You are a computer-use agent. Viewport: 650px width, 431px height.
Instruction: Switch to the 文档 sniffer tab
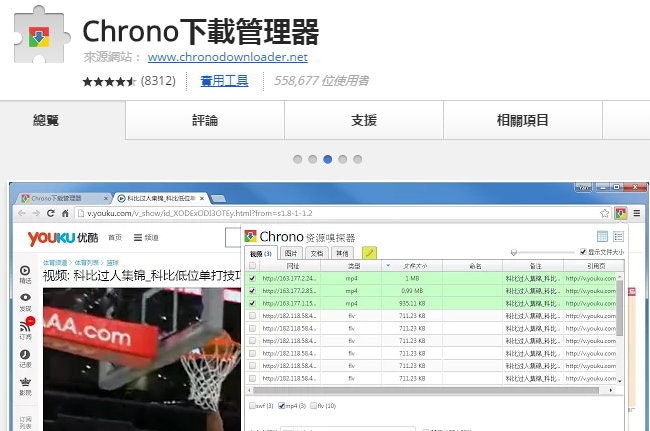coord(317,253)
